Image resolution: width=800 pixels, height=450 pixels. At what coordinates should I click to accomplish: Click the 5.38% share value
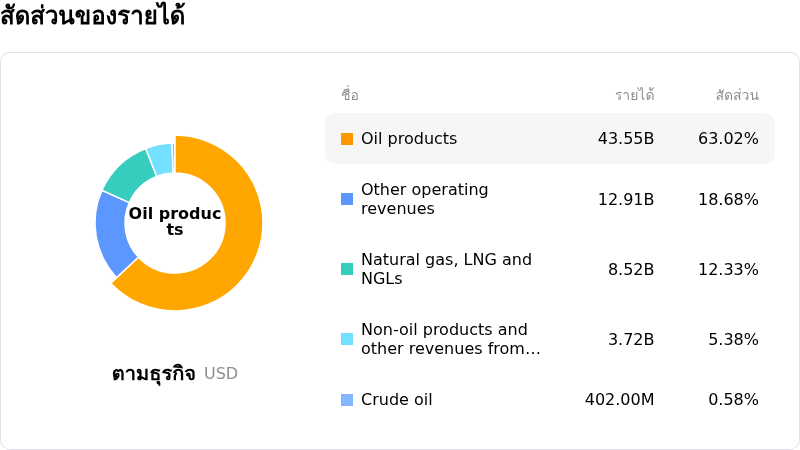click(x=733, y=339)
